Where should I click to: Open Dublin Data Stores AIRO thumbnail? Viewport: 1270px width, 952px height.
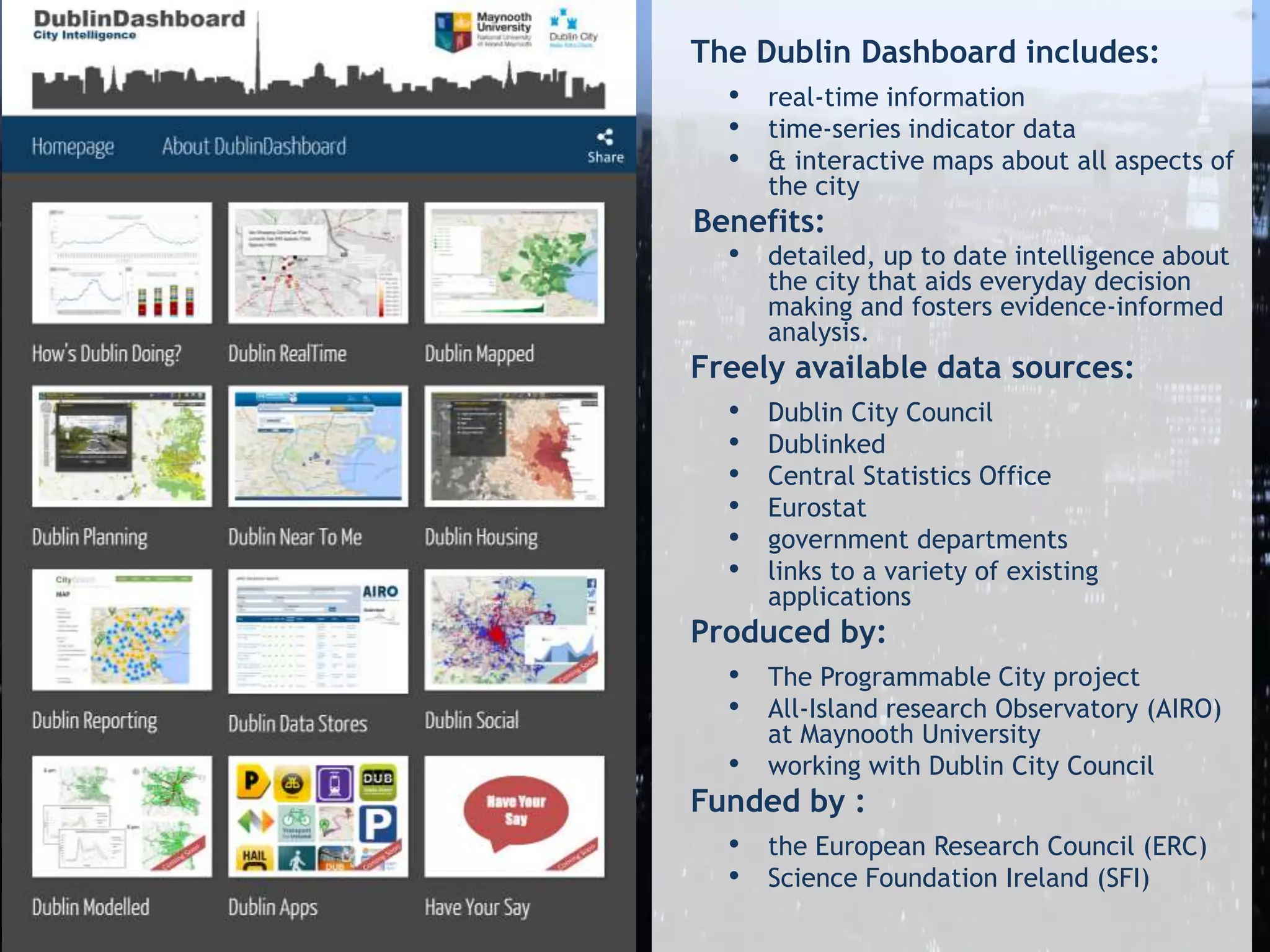[318, 631]
